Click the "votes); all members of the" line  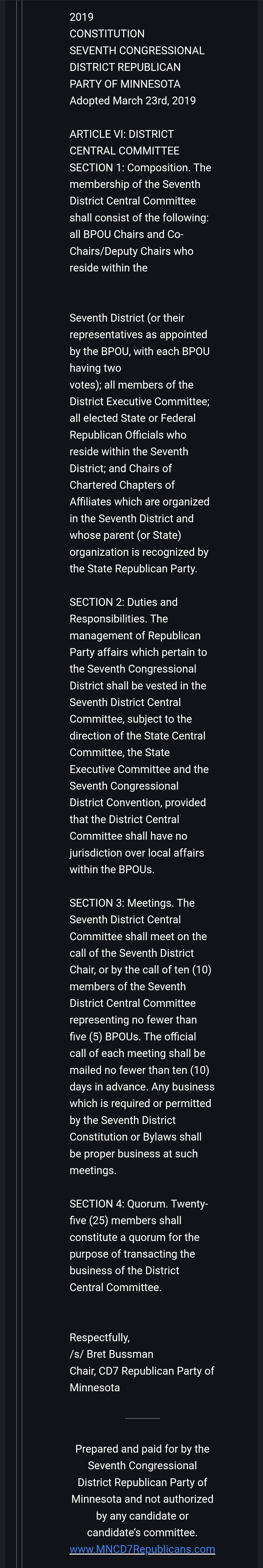pyautogui.click(x=131, y=385)
